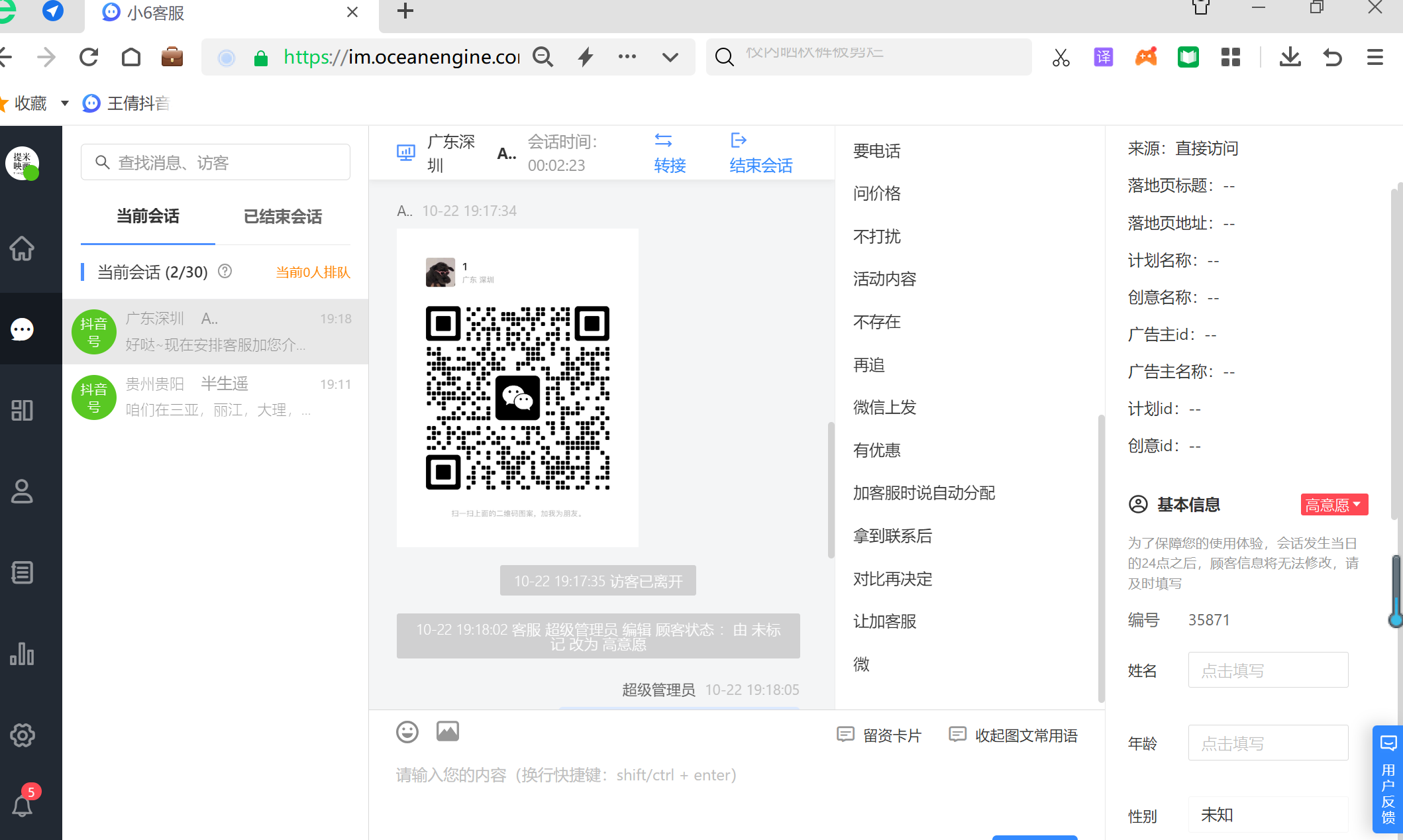Click the green book reader extension icon

1188,58
